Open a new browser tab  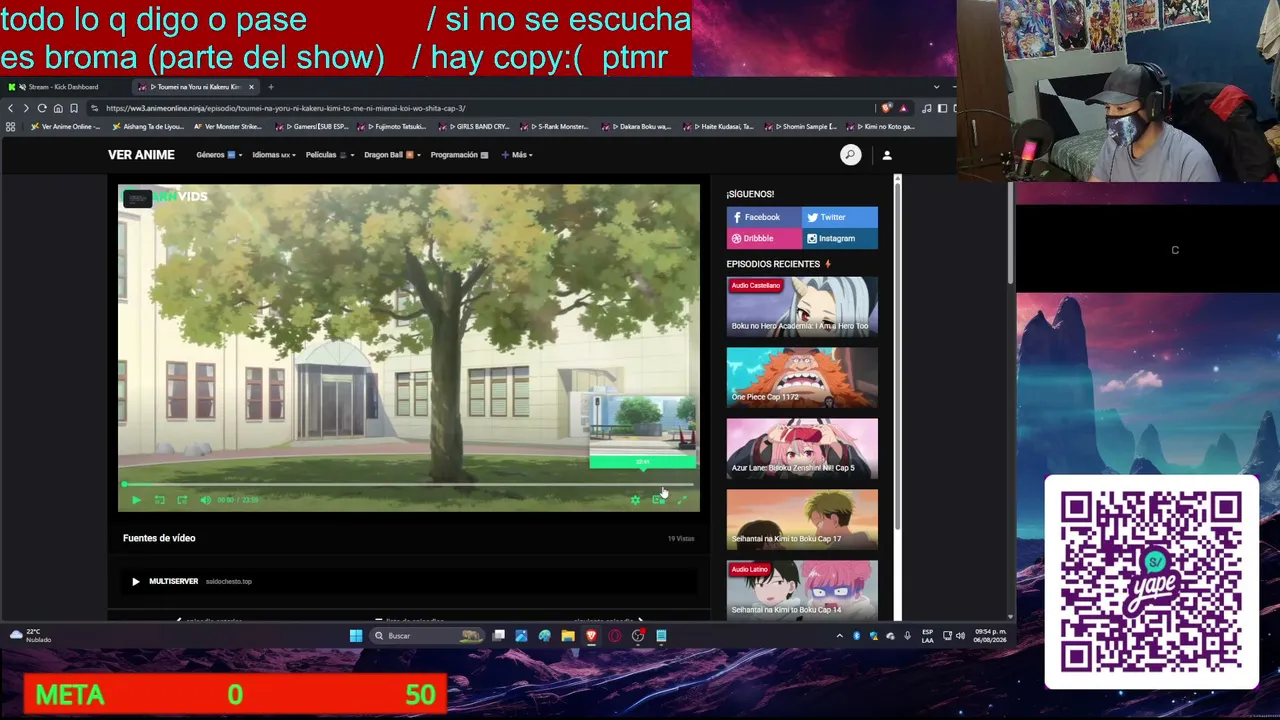(270, 87)
